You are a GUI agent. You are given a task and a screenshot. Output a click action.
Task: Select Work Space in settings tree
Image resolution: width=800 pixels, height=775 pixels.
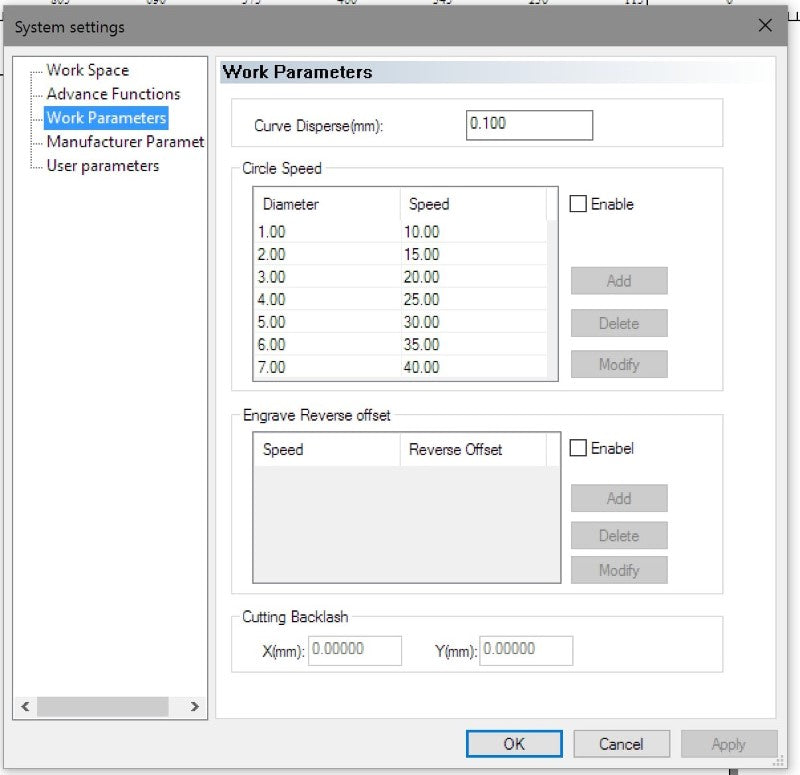87,70
